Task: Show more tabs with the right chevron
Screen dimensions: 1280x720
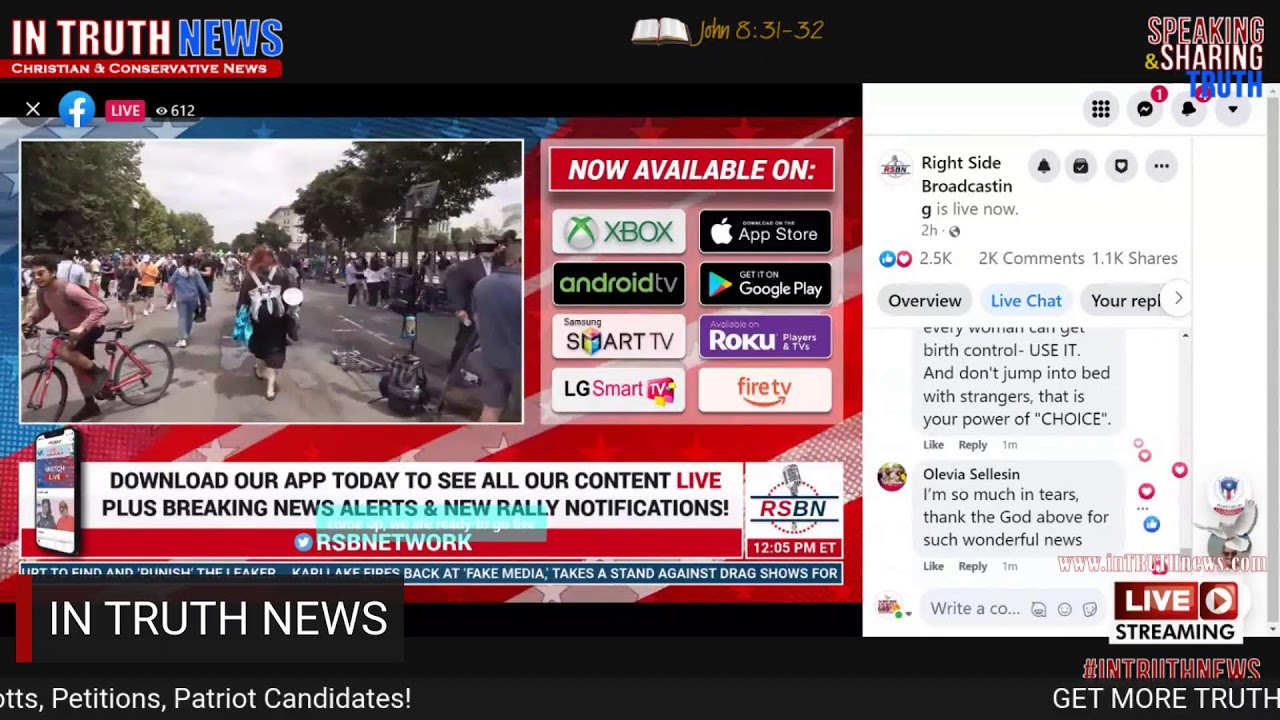Action: [1178, 298]
